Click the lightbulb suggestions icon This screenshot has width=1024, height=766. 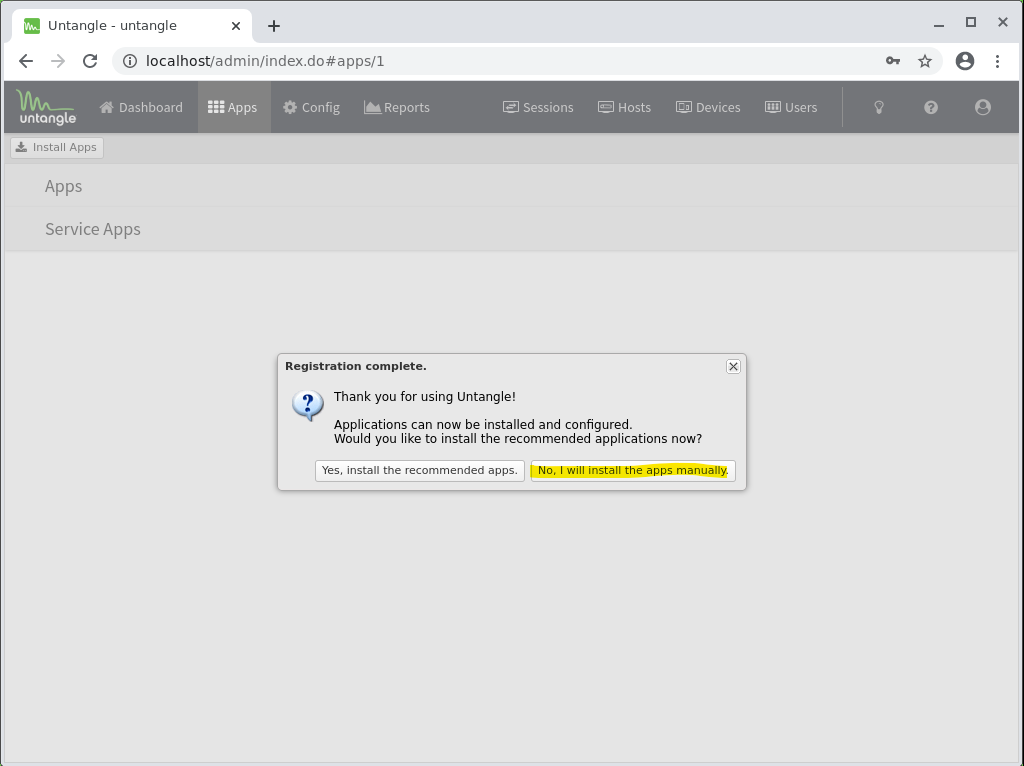pyautogui.click(x=879, y=107)
